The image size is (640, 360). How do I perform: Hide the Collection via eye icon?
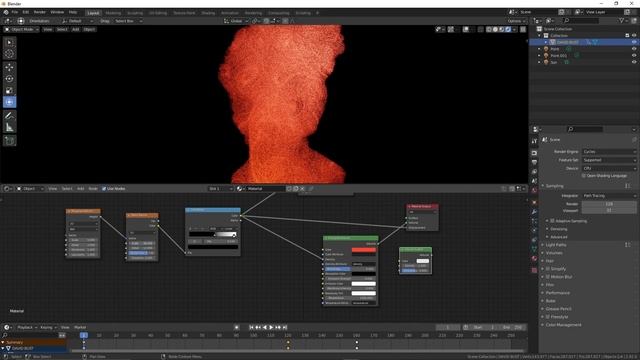pos(634,36)
